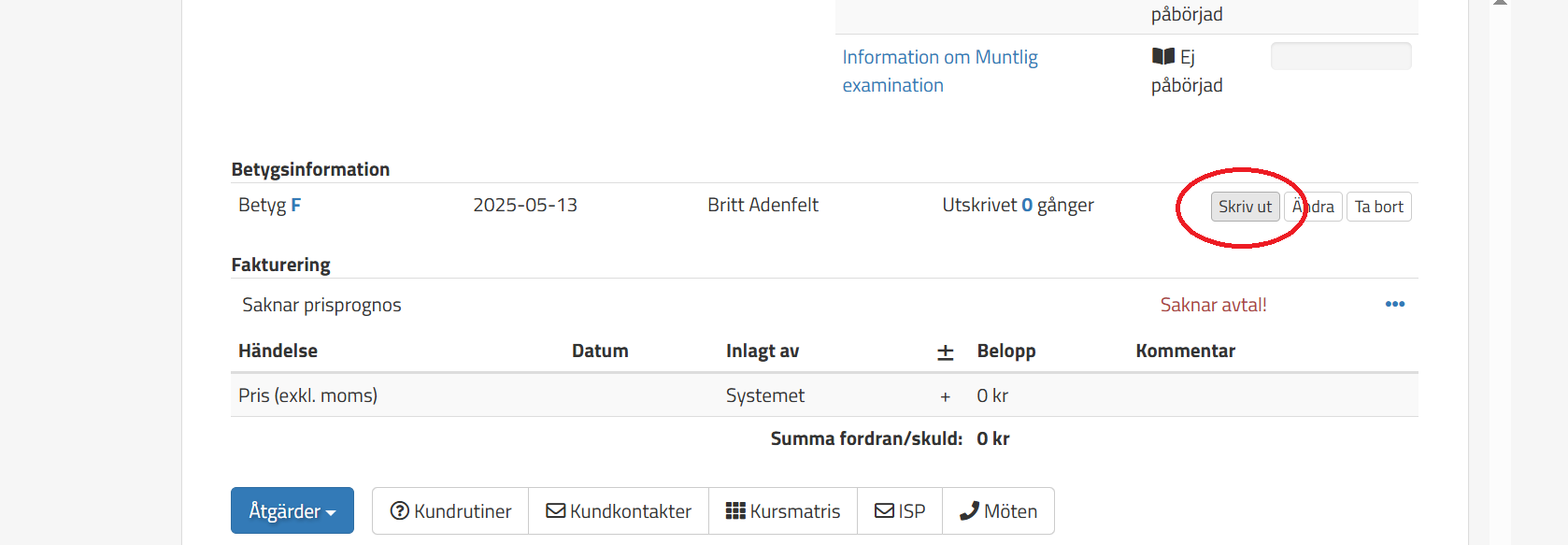Click the Kursmatris grid icon
1568x545 pixels.
735,510
